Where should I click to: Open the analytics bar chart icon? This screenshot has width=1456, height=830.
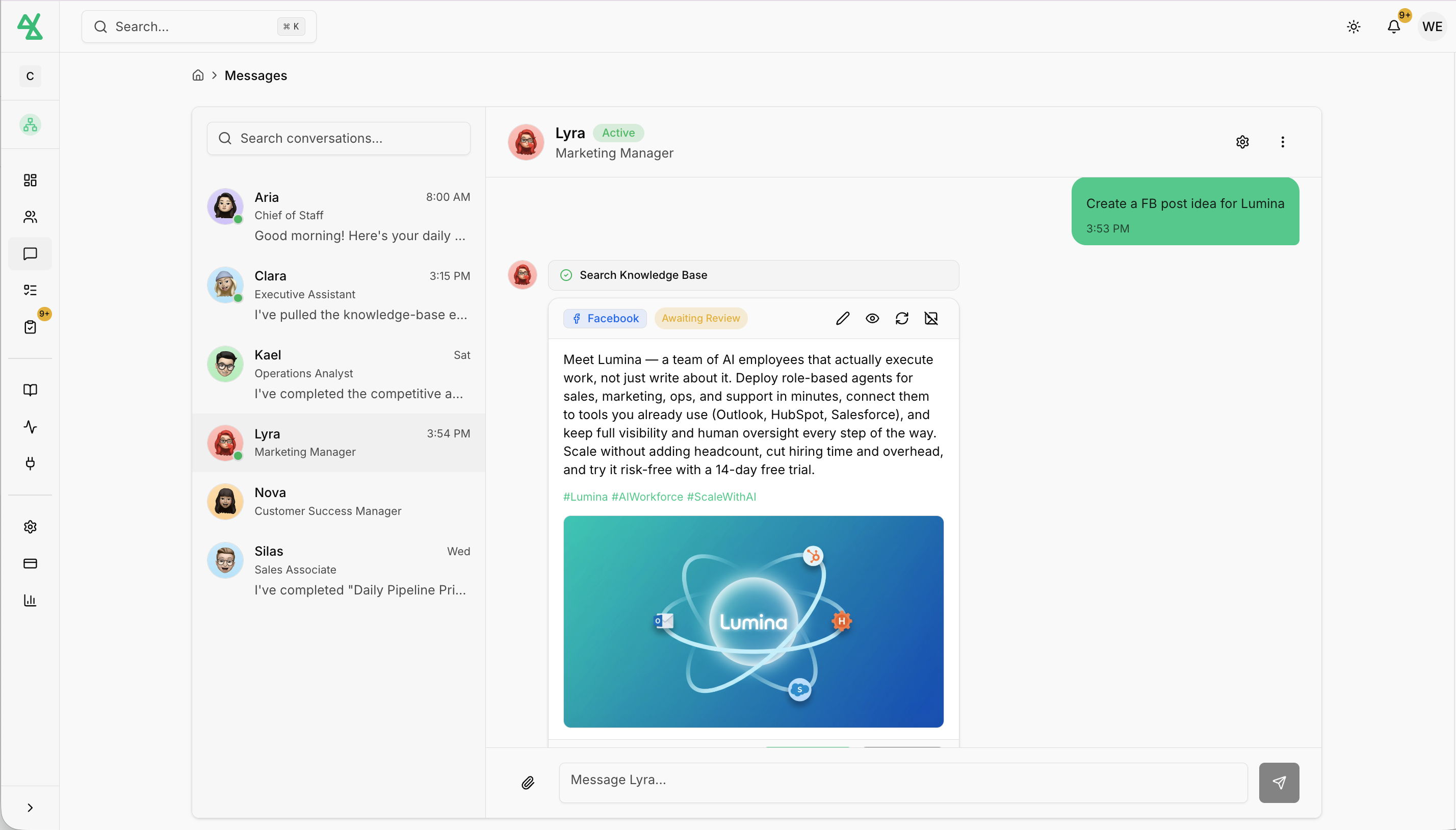[x=30, y=600]
